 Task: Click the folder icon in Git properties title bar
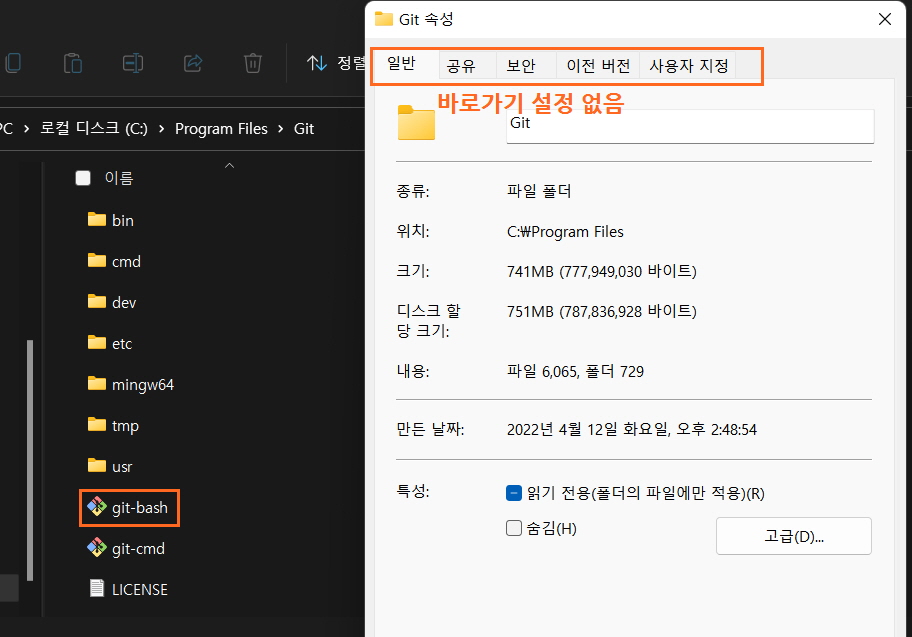click(x=383, y=19)
